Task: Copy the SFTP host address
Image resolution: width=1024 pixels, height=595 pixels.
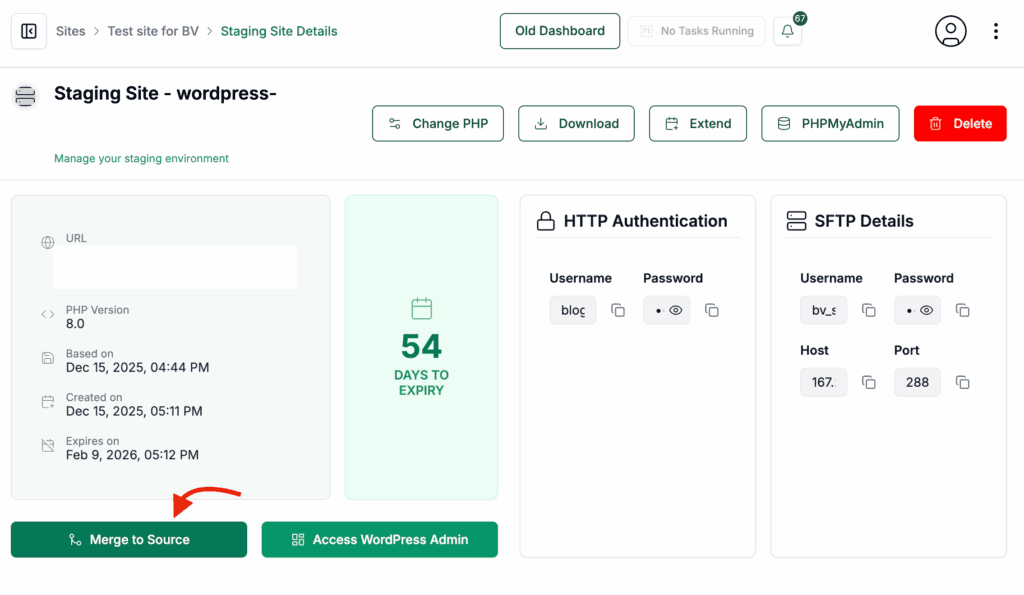Action: coord(869,382)
